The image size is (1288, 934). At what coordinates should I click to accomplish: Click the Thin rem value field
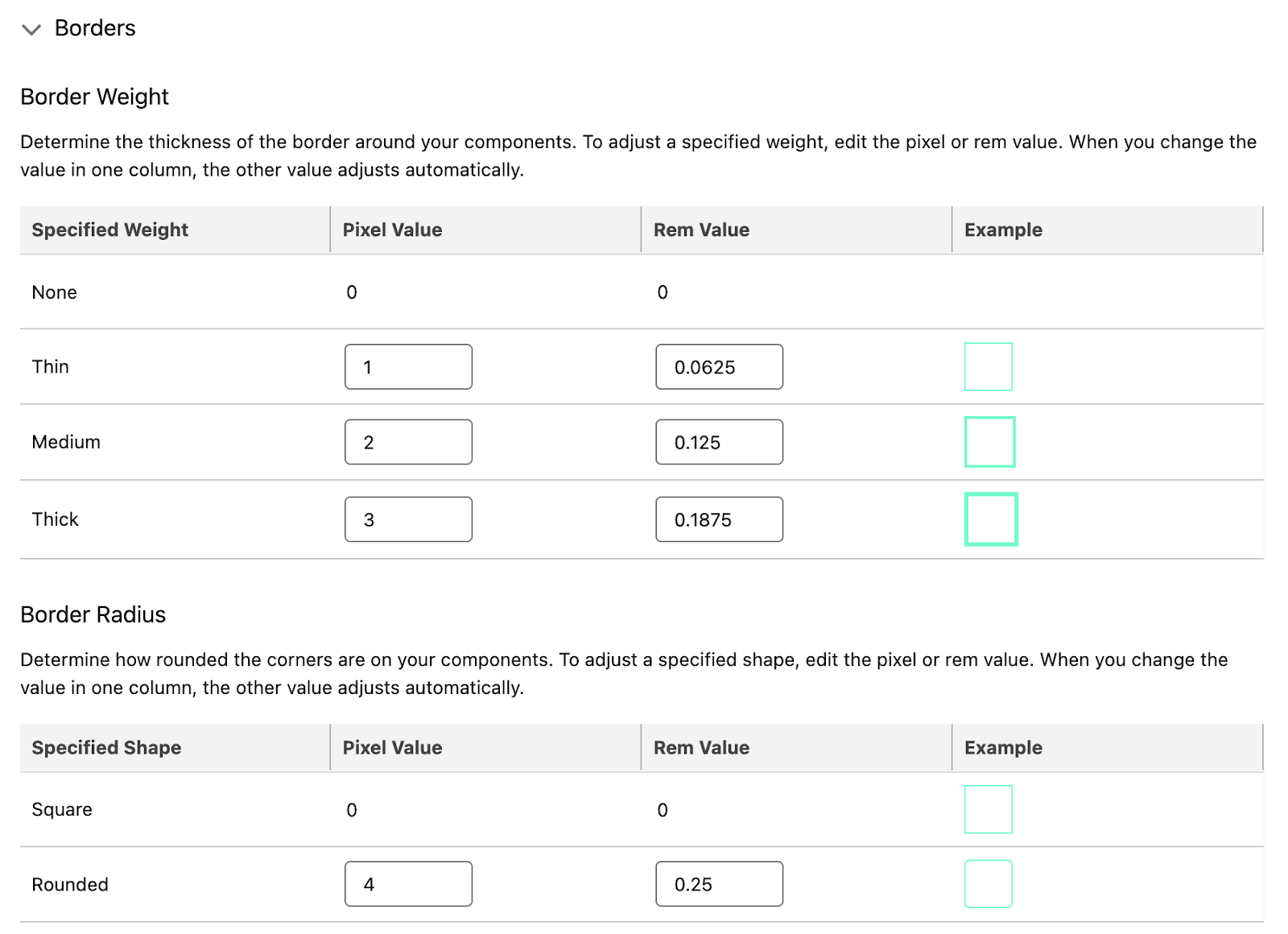tap(719, 367)
